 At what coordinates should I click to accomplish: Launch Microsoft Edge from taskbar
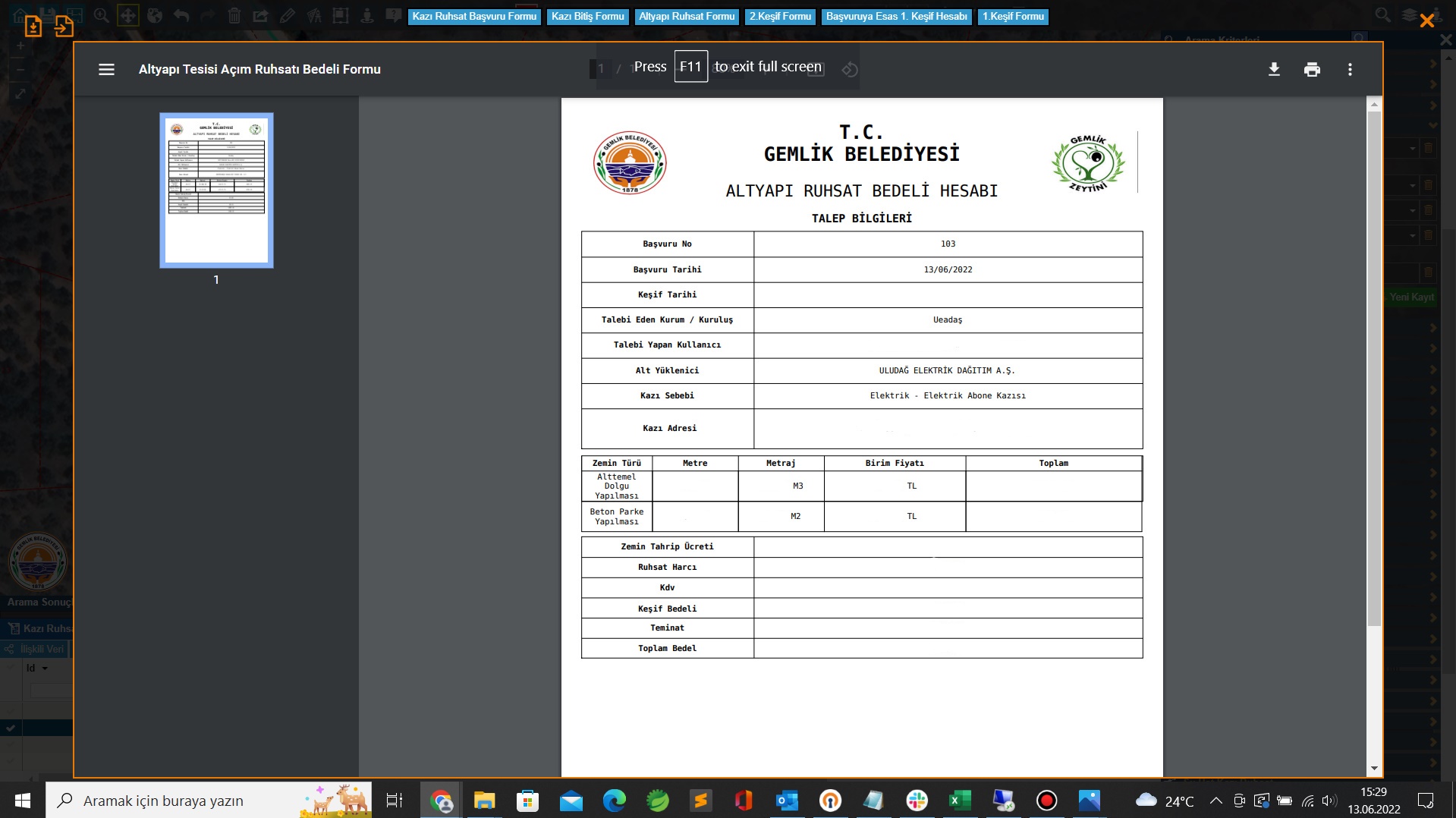click(614, 801)
